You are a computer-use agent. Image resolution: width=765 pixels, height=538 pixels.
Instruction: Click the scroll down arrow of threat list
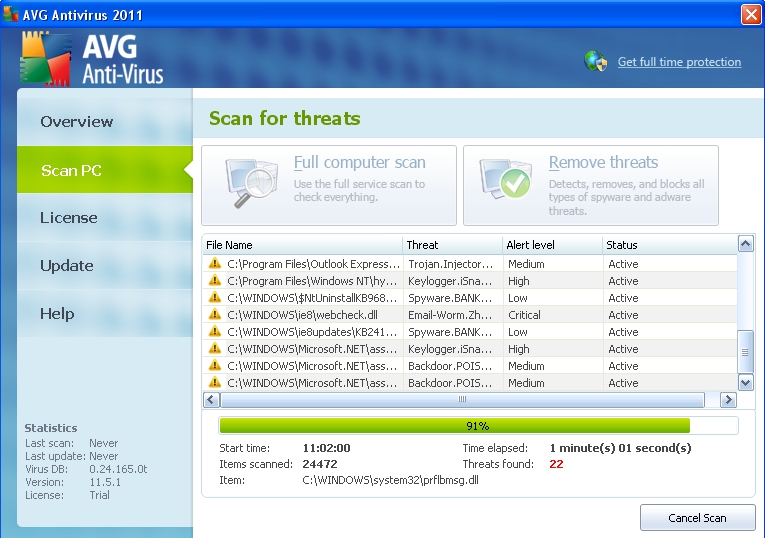coord(745,382)
